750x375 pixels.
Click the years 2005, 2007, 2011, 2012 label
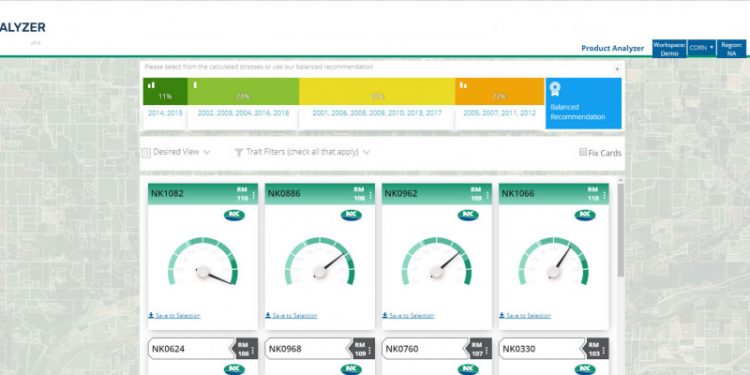click(499, 113)
